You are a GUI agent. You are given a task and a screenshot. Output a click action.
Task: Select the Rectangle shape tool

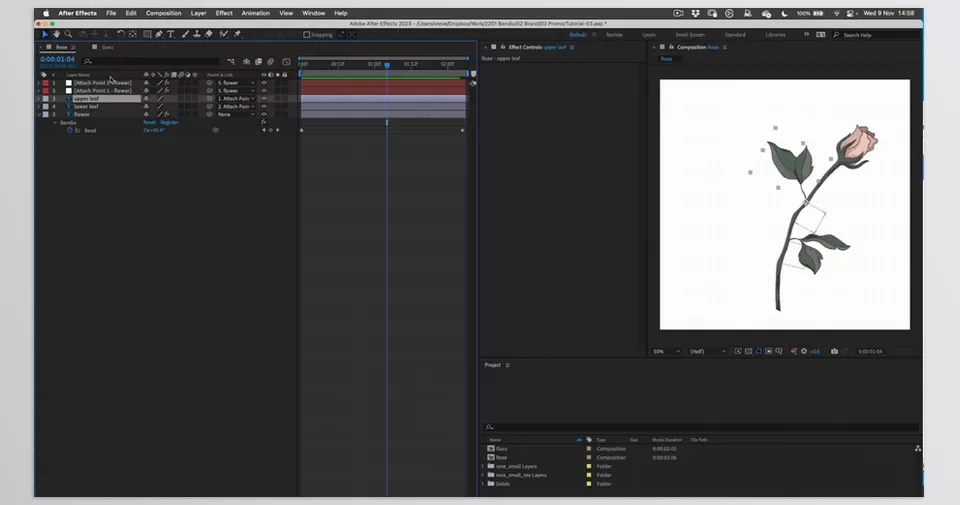(x=148, y=34)
